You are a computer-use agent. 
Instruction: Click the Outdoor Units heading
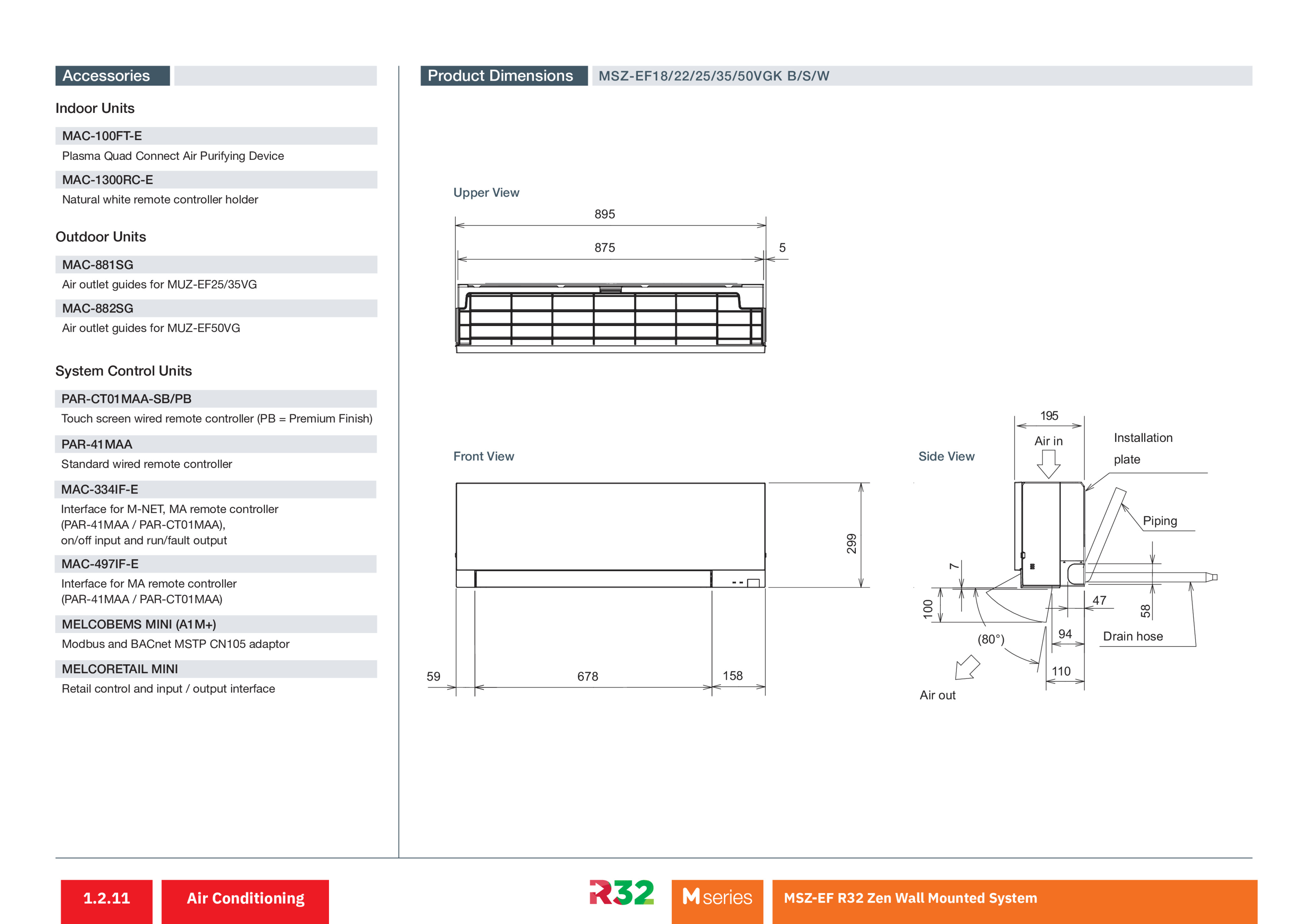(x=101, y=237)
